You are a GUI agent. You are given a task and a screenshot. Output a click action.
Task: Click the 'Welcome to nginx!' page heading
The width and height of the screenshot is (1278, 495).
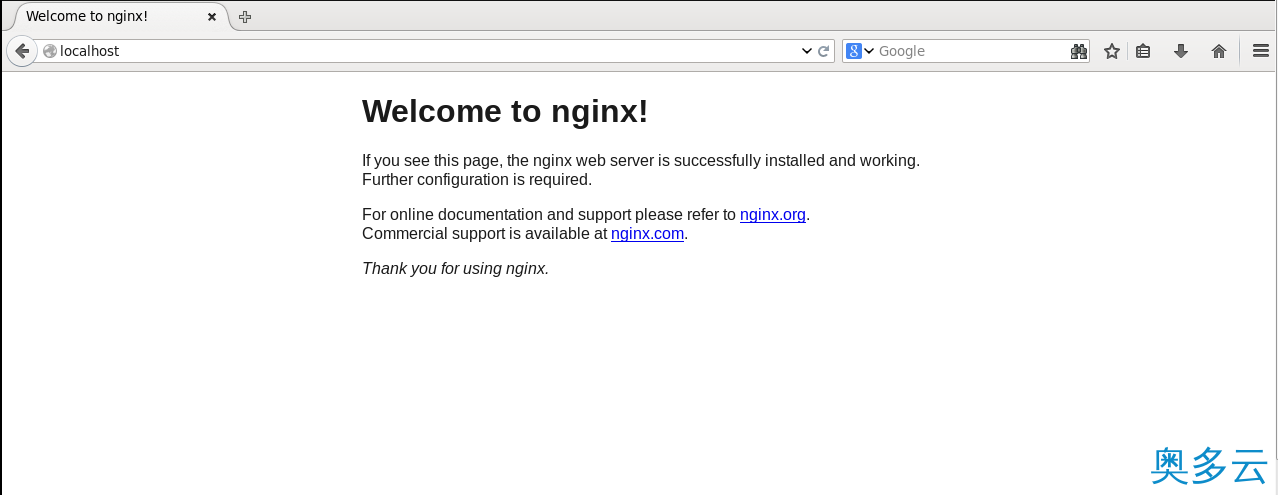[x=504, y=111]
